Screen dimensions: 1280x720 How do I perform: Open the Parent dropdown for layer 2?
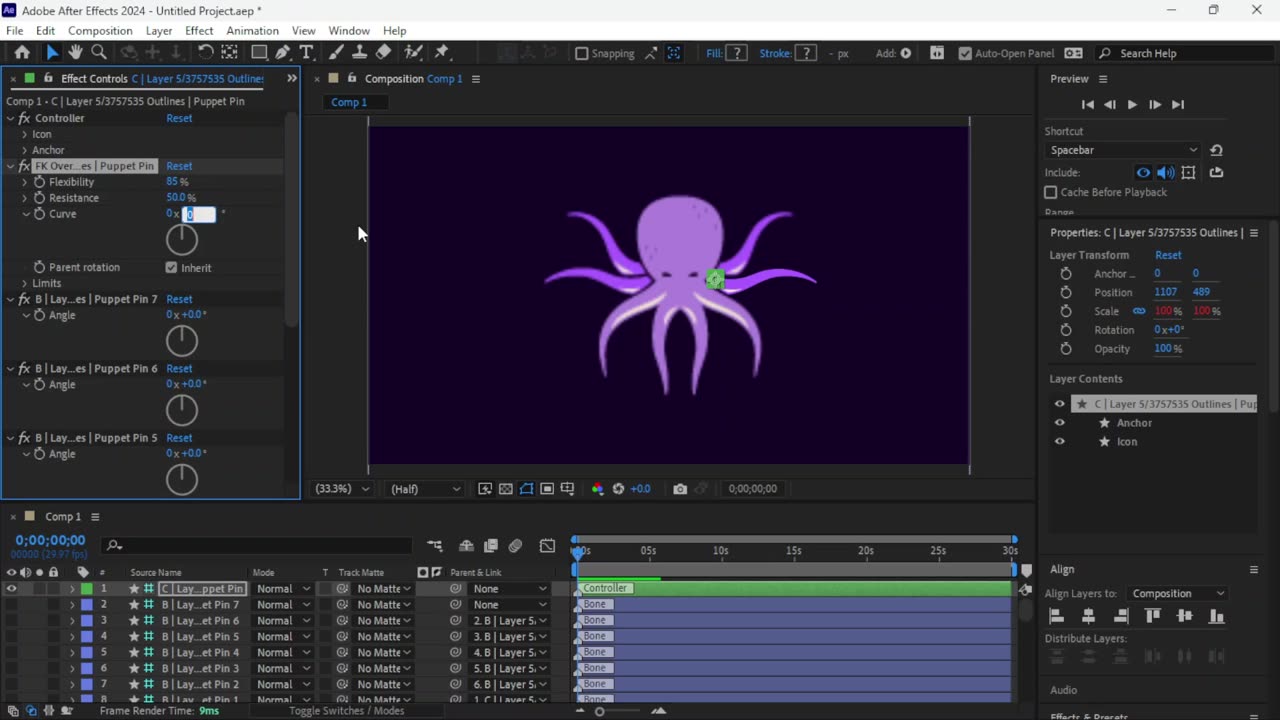tap(510, 605)
